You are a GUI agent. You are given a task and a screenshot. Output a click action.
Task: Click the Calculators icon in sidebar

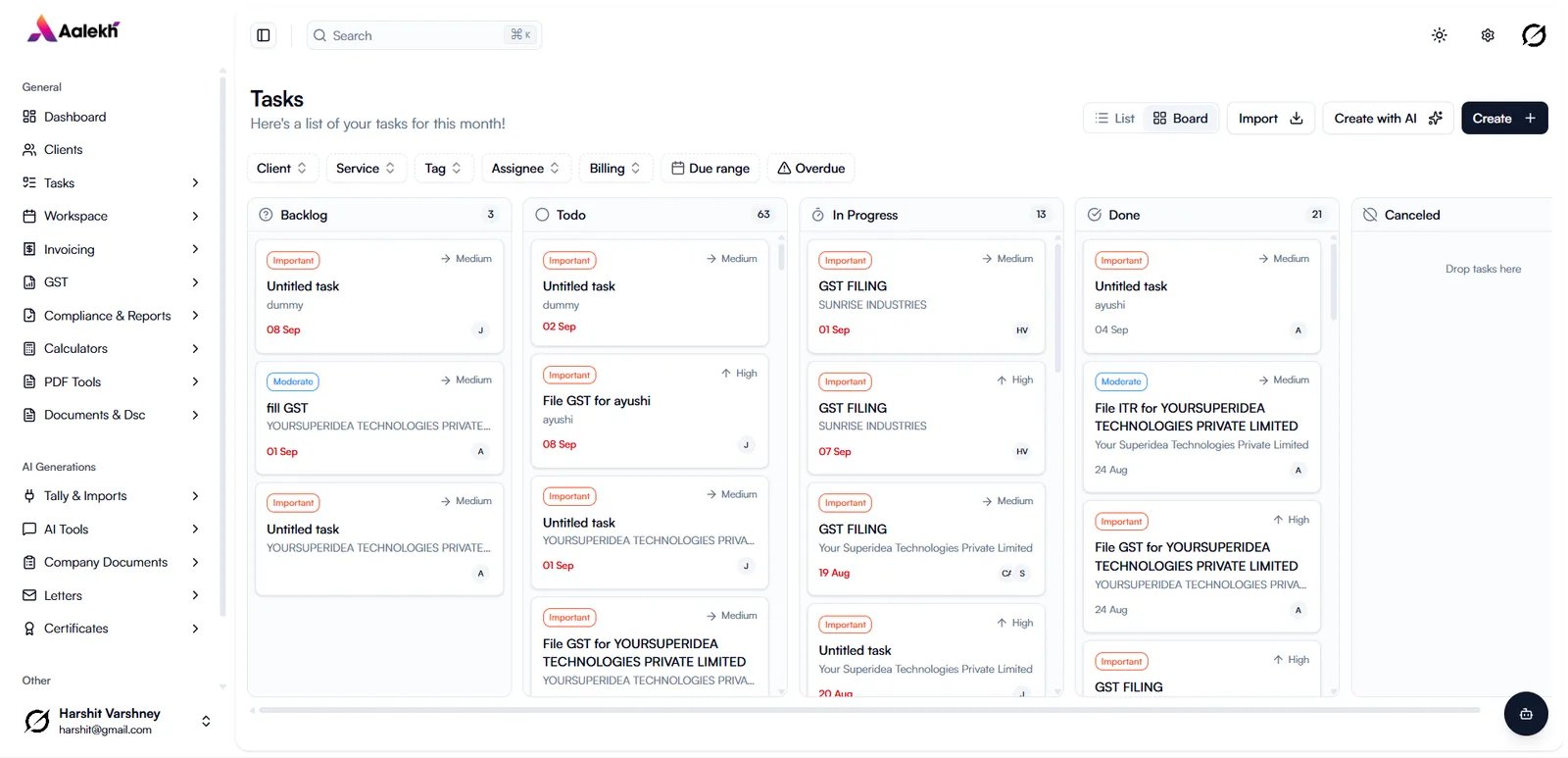click(29, 348)
